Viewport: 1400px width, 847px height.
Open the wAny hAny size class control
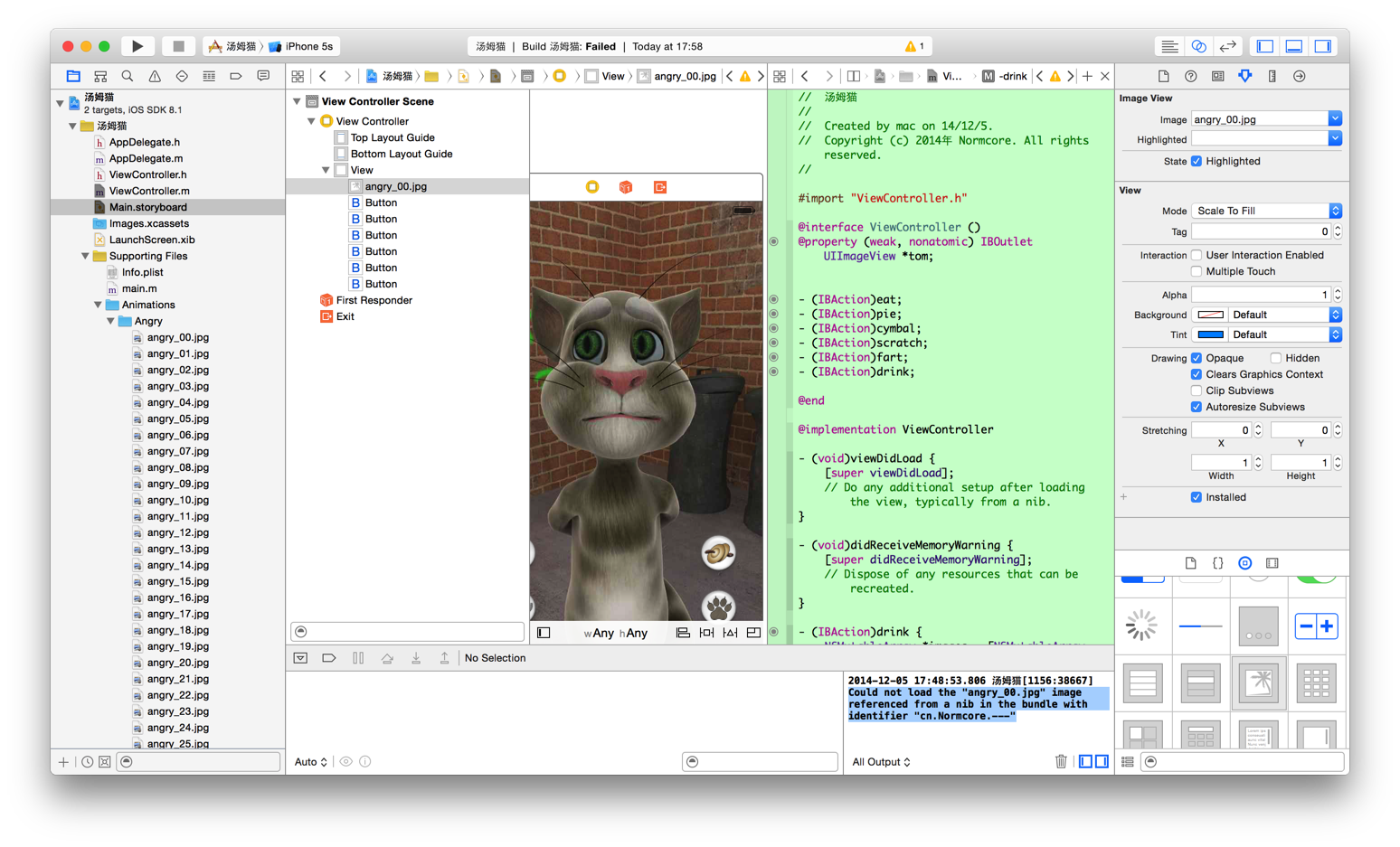pyautogui.click(x=616, y=633)
